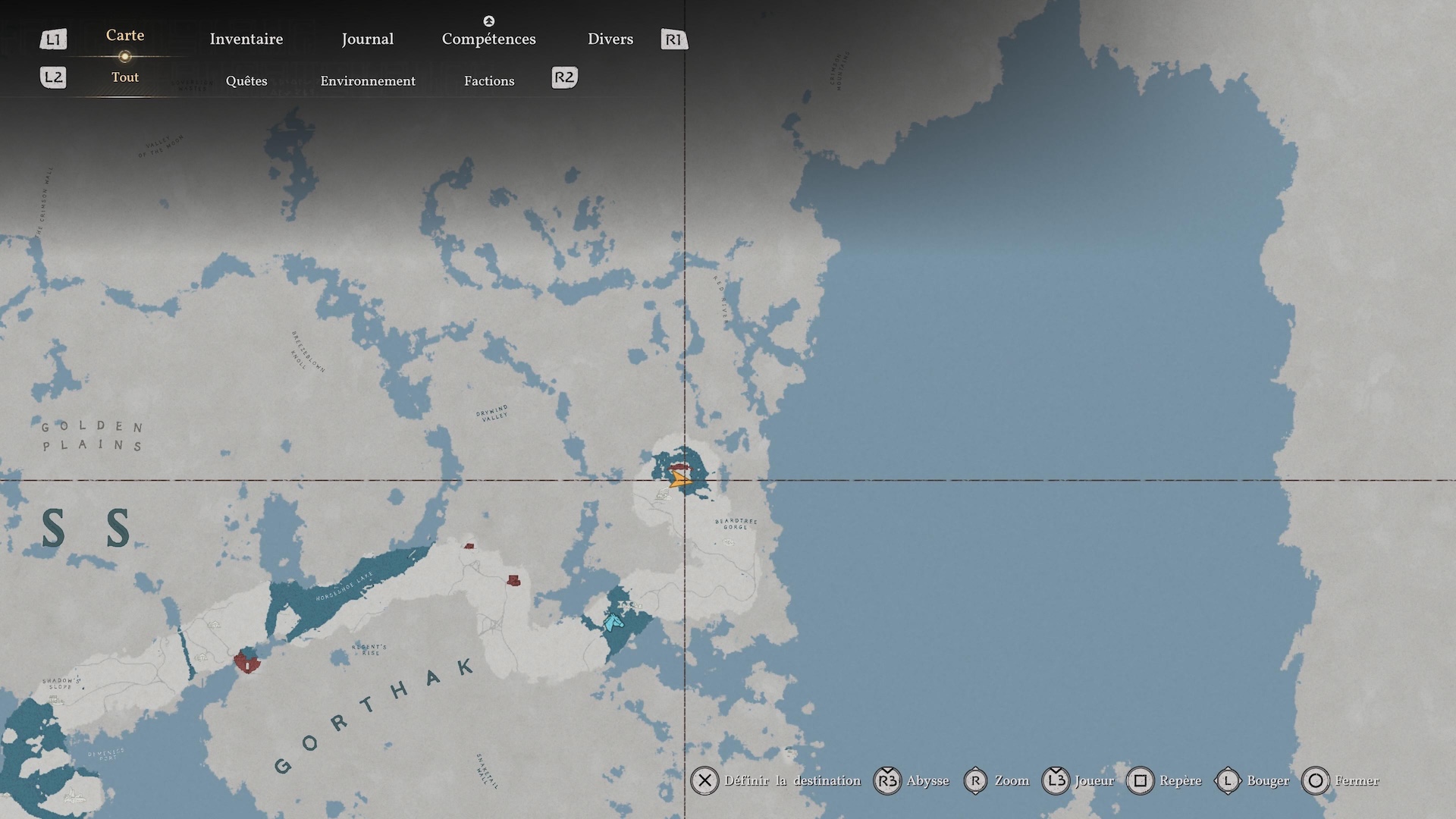Click the circle Fermer button icon
Screen dimensions: 1456x819
point(1315,780)
